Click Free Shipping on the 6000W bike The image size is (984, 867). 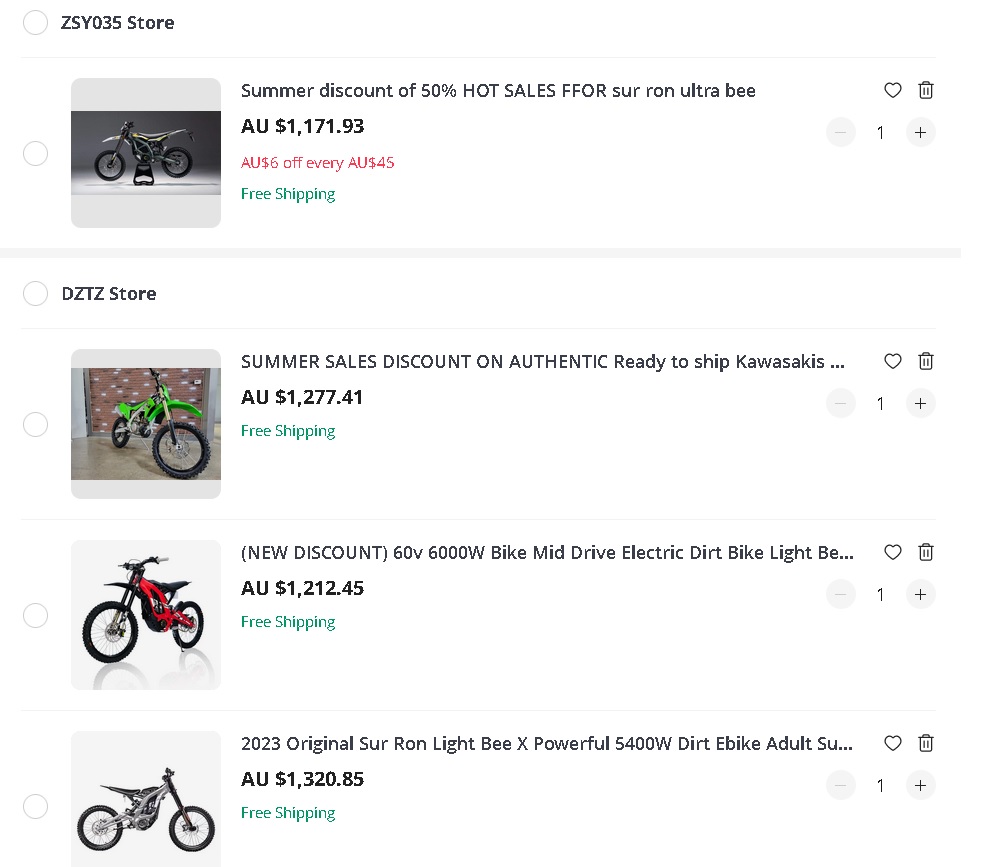pyautogui.click(x=288, y=621)
